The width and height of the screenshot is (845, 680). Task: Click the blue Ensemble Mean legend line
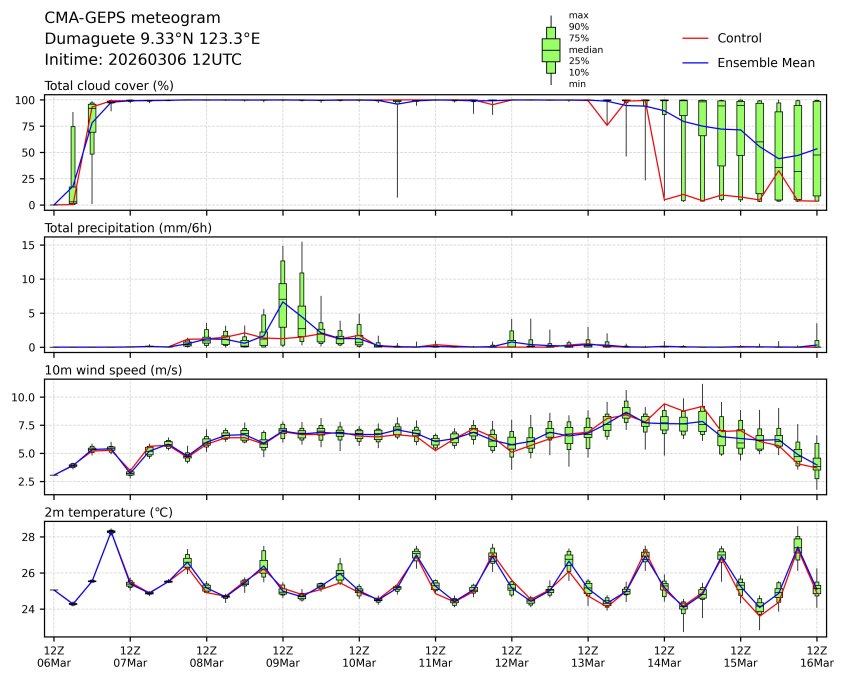point(697,62)
